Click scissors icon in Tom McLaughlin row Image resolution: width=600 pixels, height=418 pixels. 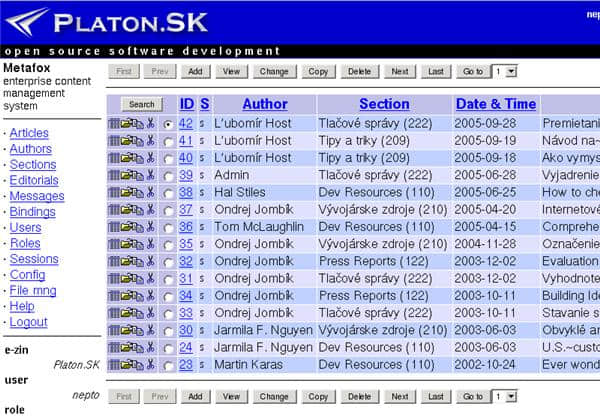click(151, 227)
